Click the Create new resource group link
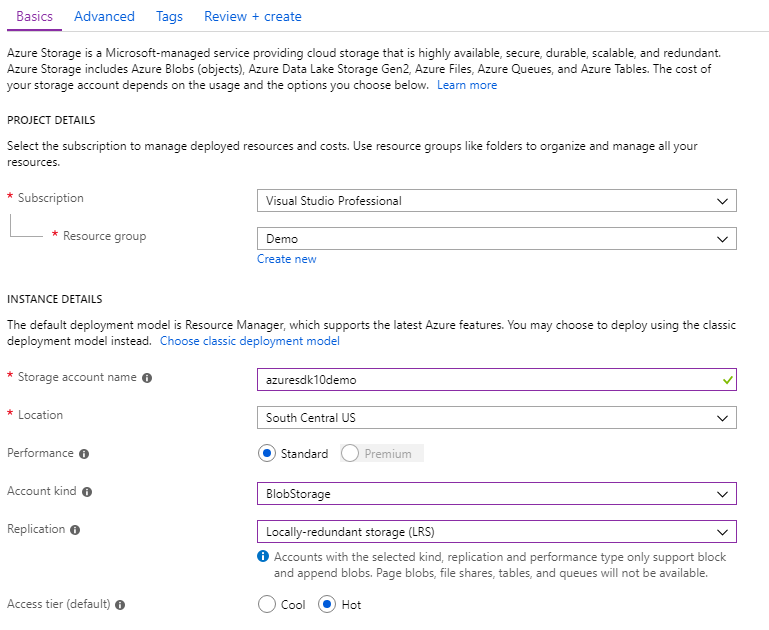This screenshot has width=769, height=630. [x=286, y=259]
